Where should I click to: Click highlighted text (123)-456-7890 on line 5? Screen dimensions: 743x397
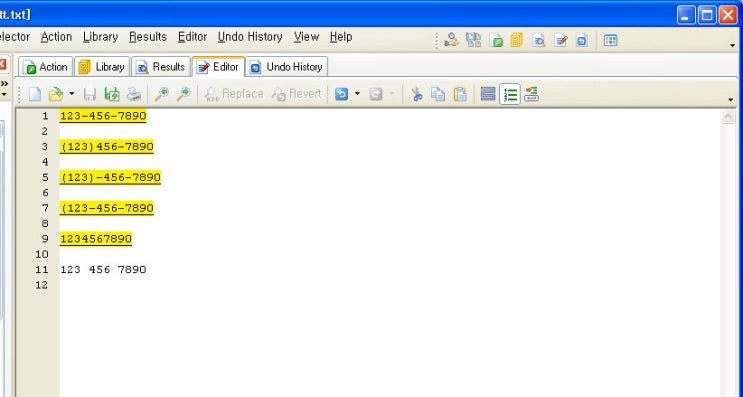[110, 178]
